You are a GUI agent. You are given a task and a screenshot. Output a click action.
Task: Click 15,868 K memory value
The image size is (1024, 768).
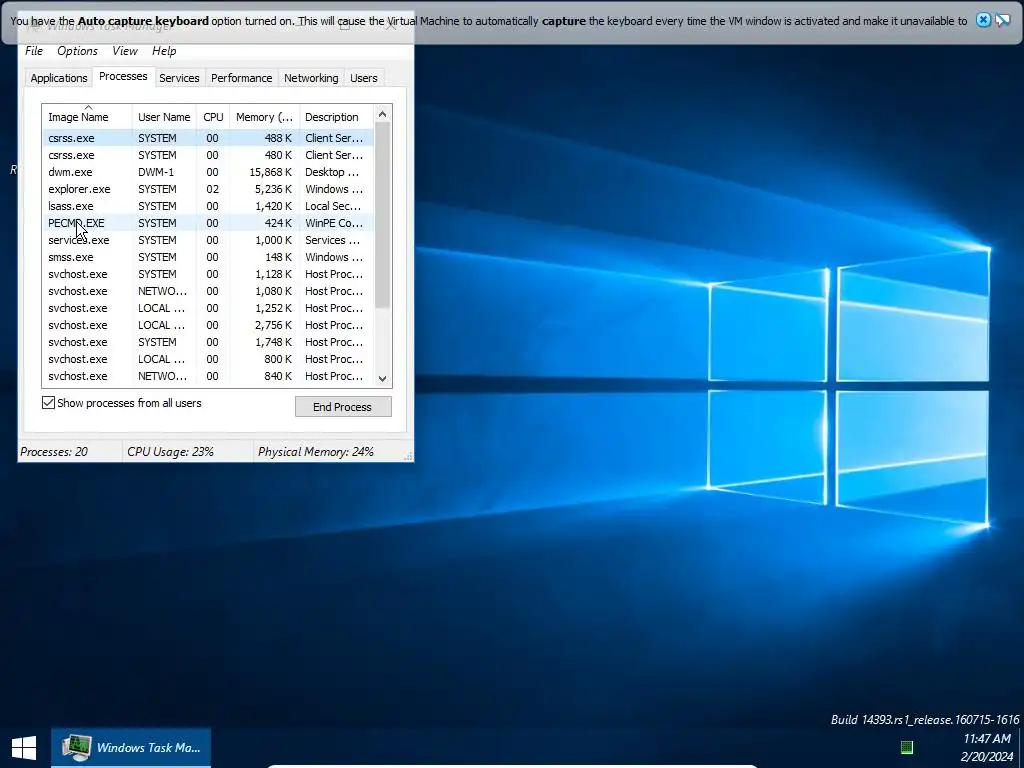[x=270, y=172]
